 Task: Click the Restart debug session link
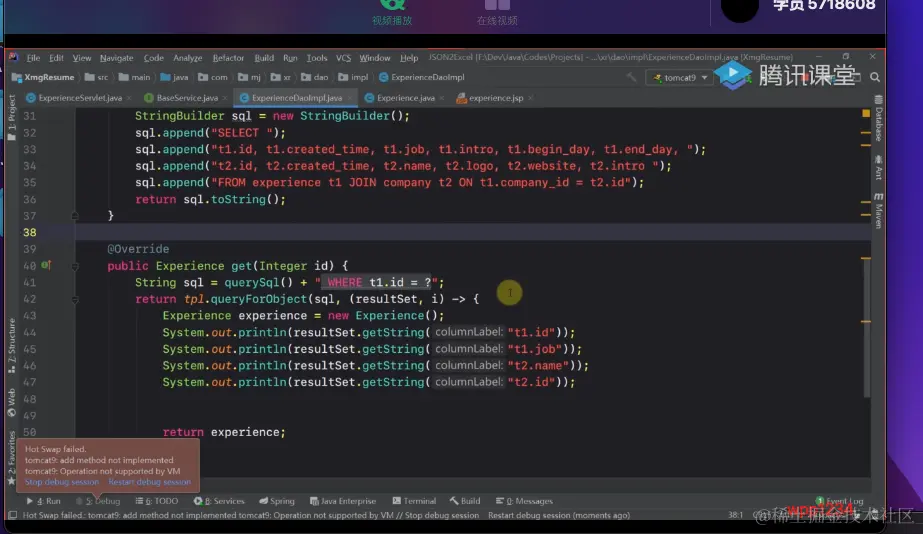[150, 482]
